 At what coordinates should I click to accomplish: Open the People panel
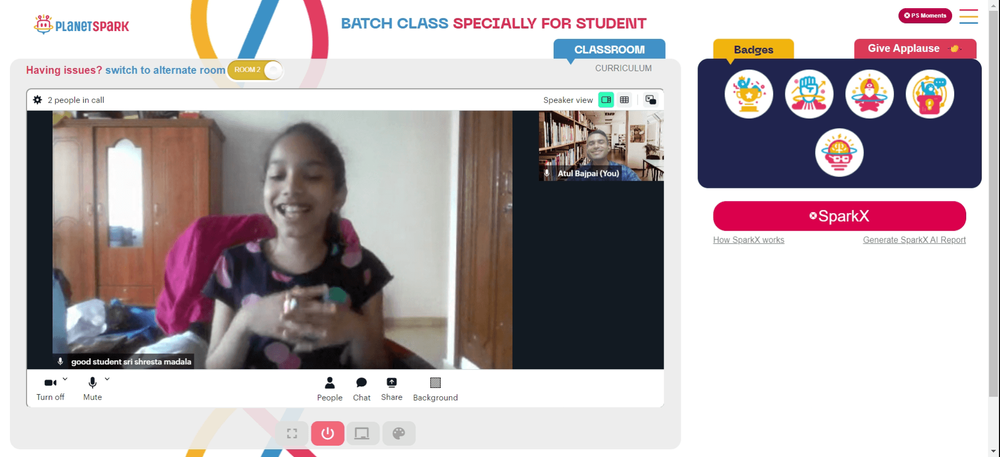[x=330, y=389]
